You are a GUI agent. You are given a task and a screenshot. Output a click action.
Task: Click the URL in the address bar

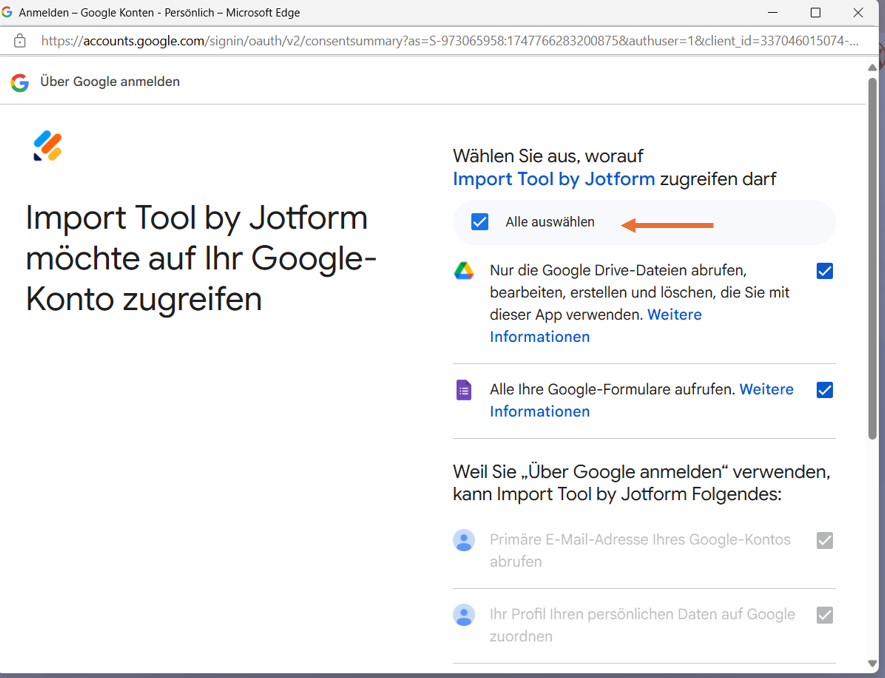(450, 41)
